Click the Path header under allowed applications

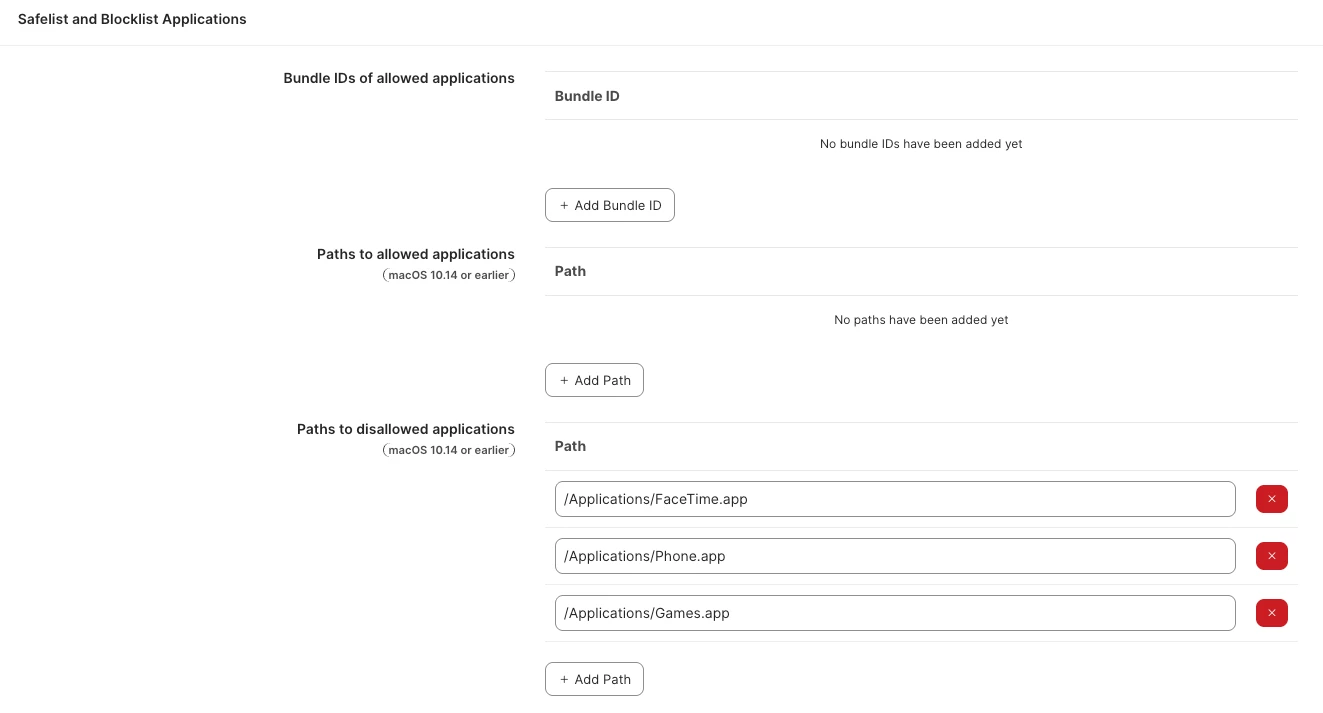point(570,271)
